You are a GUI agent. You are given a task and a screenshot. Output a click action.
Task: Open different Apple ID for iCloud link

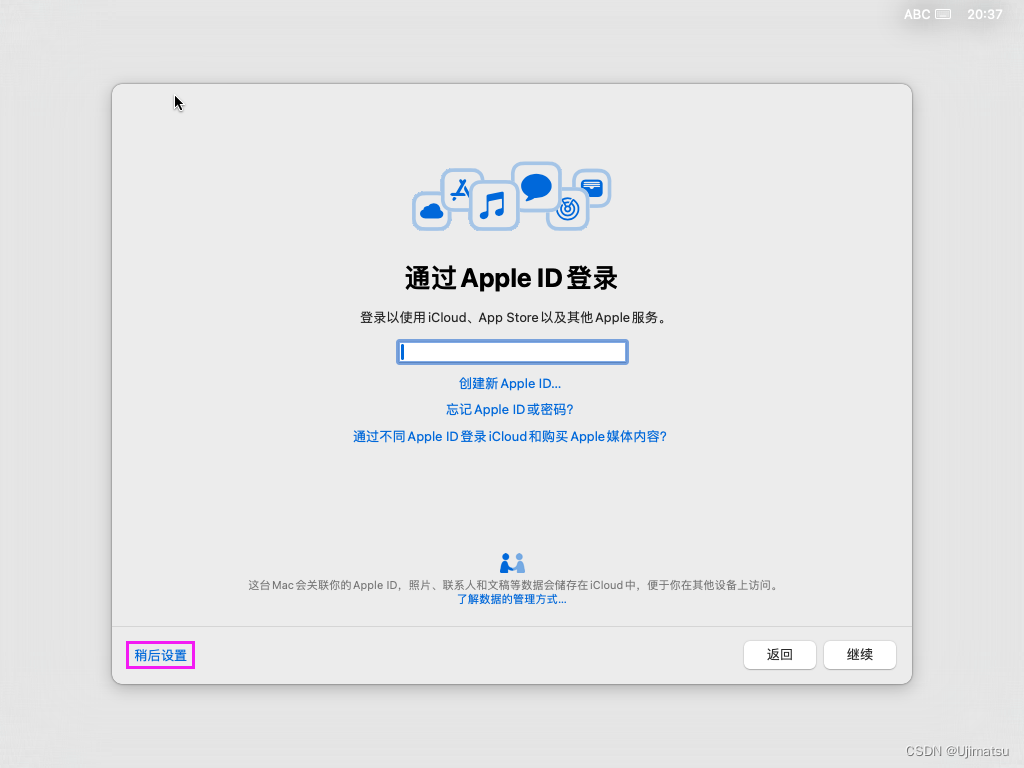tap(509, 436)
